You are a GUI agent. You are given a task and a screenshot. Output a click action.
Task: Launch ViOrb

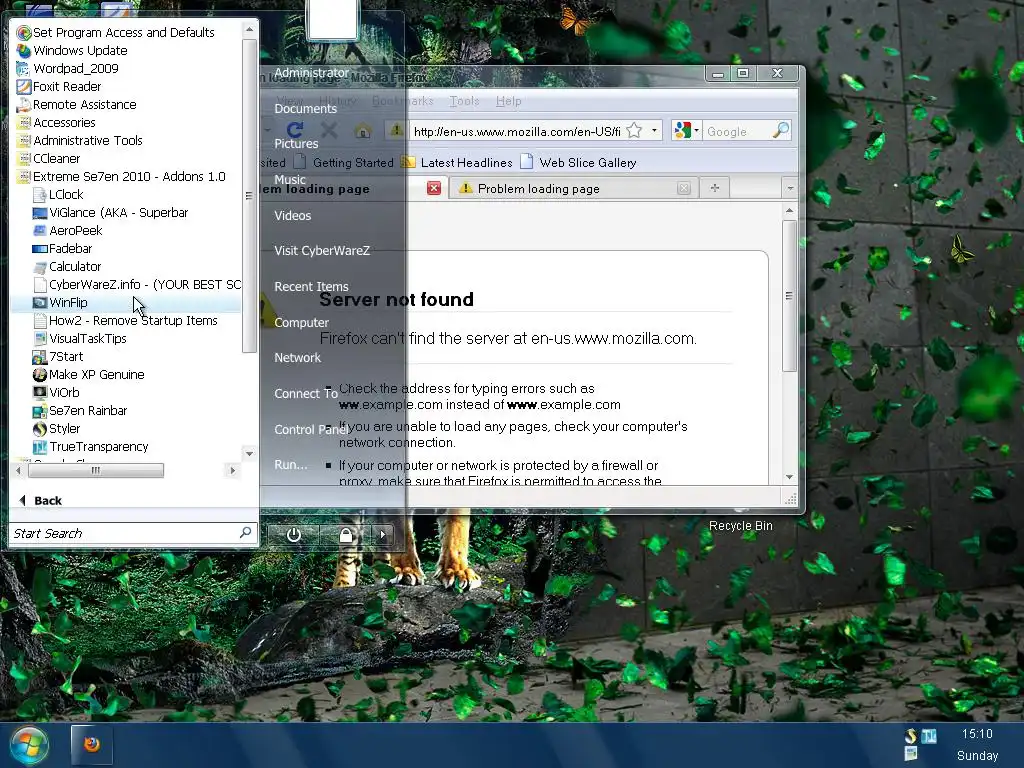point(64,392)
